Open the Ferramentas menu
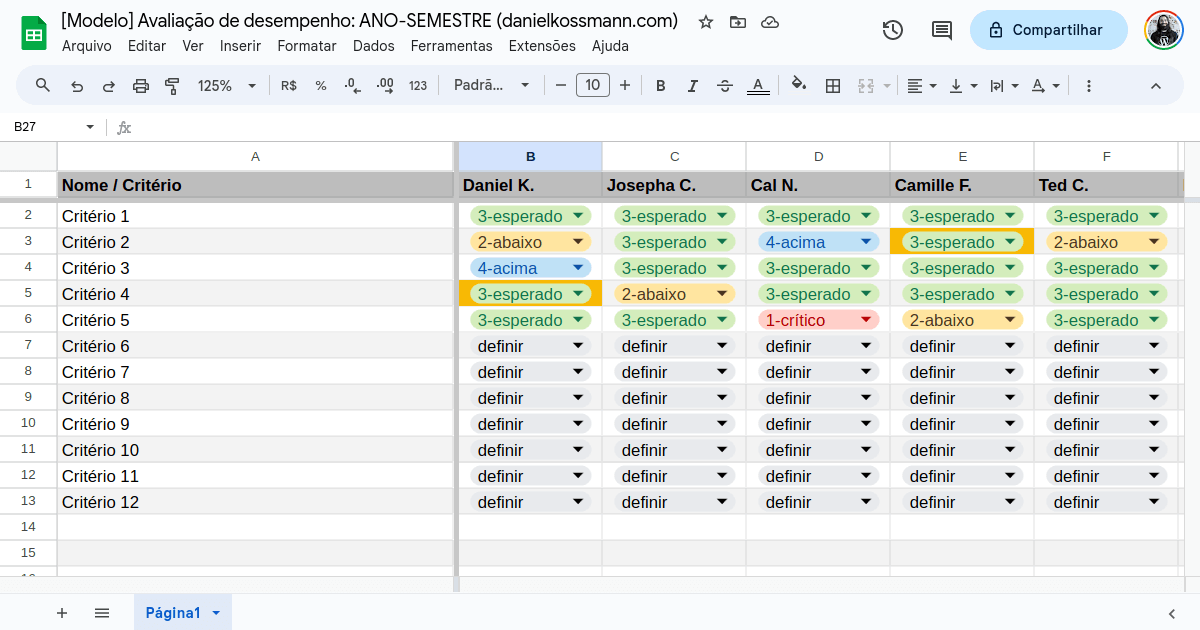Screen dimensions: 1200x630 451,46
